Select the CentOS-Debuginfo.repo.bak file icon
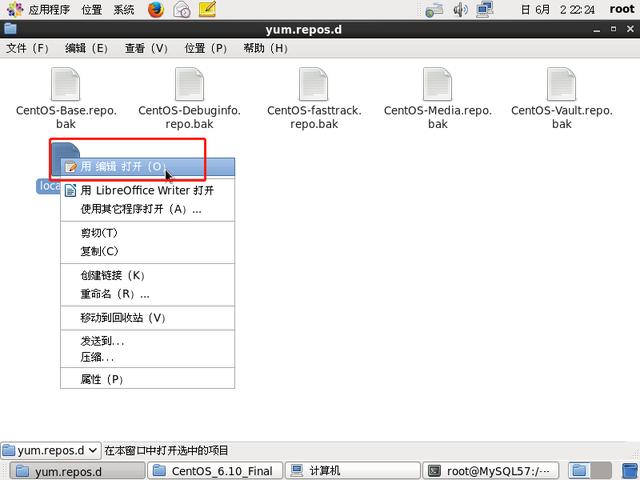The image size is (640, 480). click(189, 84)
